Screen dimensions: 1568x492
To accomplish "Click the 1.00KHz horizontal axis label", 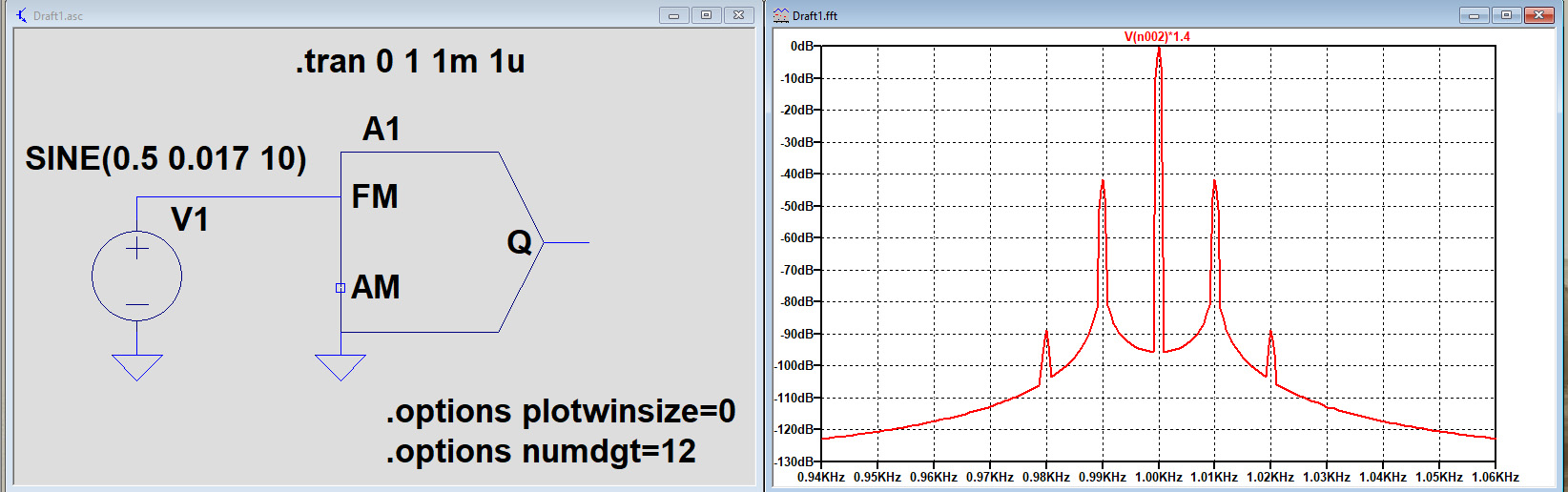I will click(1159, 477).
